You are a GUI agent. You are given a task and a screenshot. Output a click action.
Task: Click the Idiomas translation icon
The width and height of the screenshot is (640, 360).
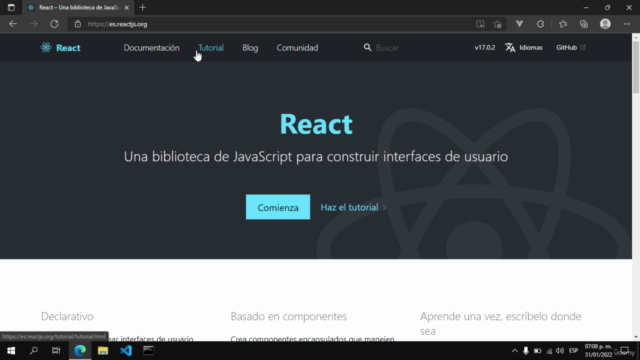coord(510,47)
